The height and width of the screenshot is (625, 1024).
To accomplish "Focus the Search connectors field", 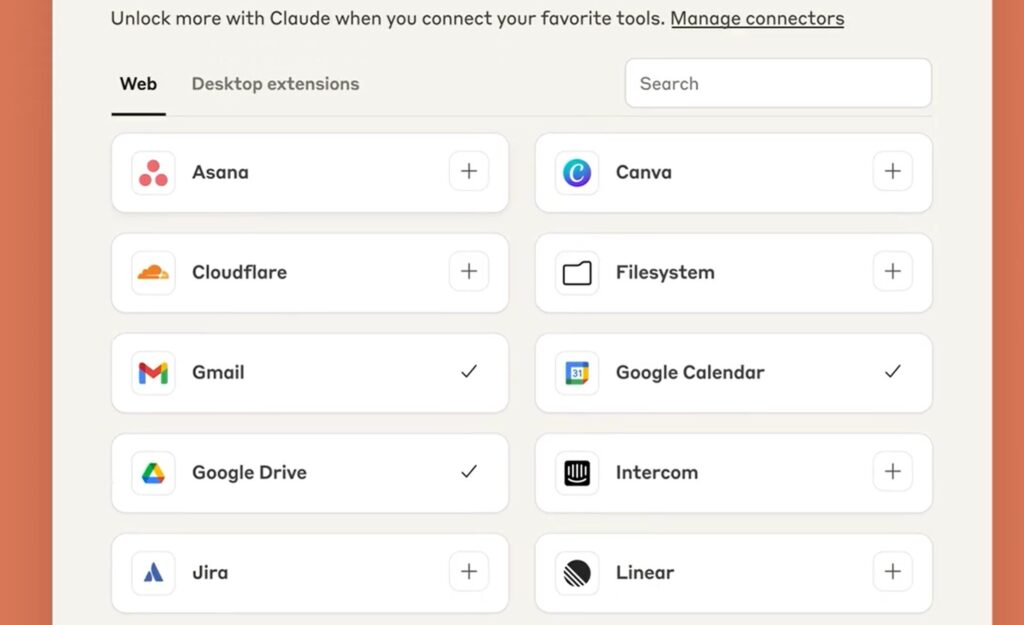I will [x=778, y=83].
